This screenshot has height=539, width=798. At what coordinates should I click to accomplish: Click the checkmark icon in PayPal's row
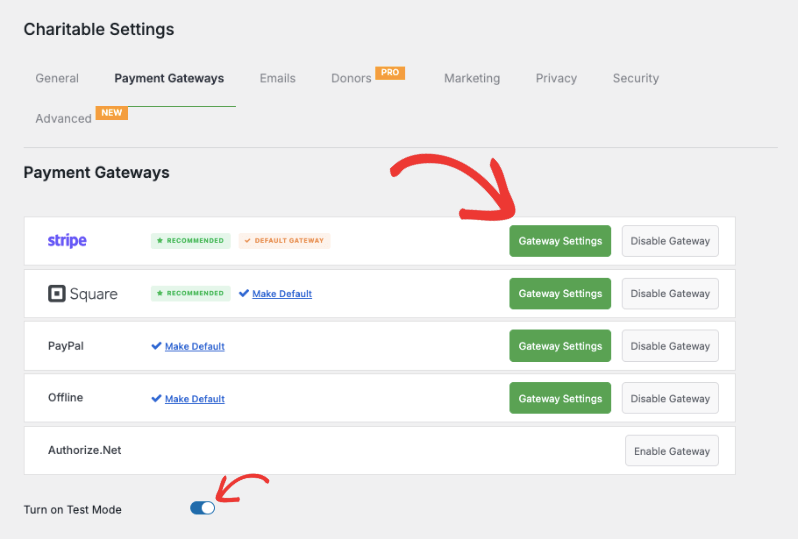(156, 346)
